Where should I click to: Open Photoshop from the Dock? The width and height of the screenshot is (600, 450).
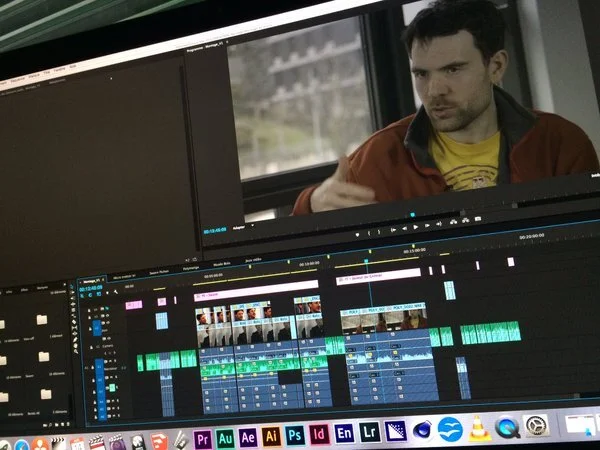coord(295,435)
